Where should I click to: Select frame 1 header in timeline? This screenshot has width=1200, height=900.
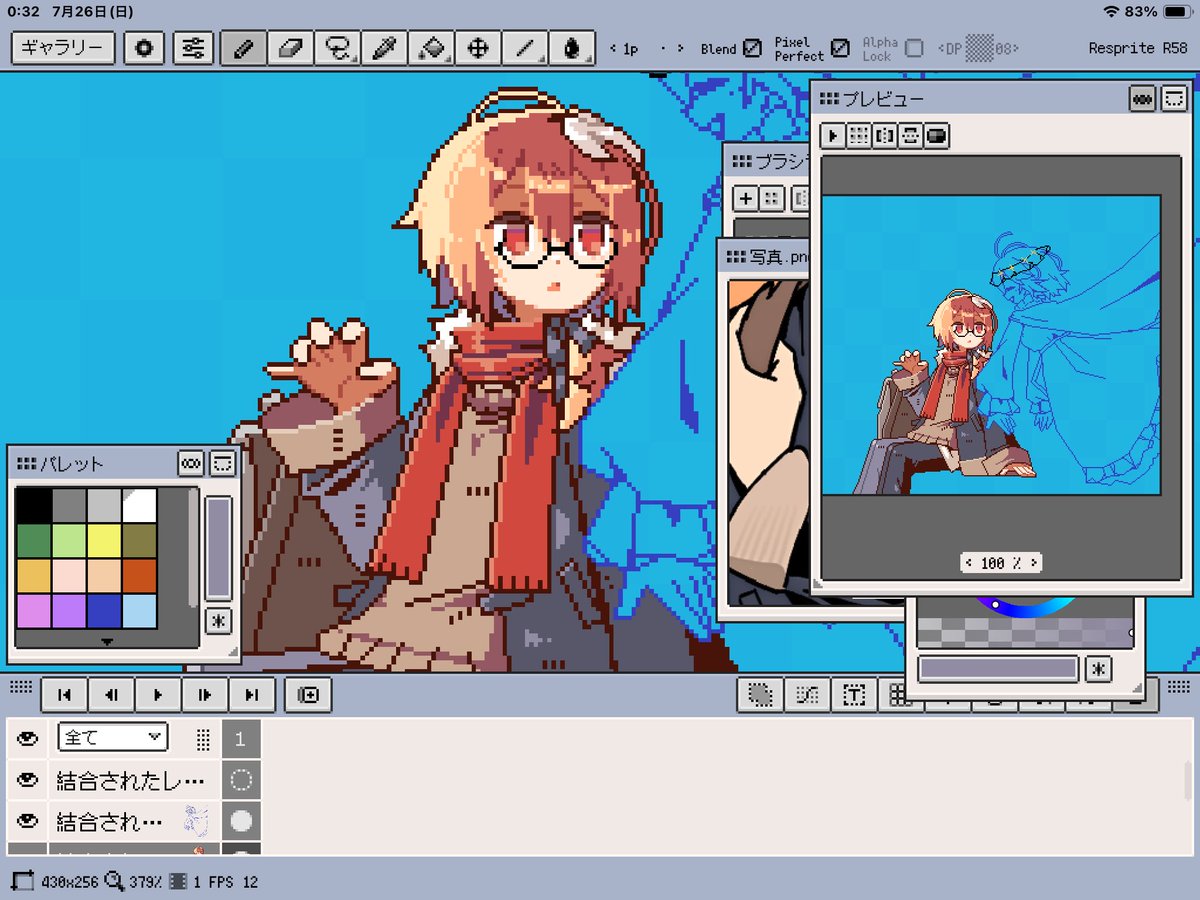pyautogui.click(x=241, y=739)
